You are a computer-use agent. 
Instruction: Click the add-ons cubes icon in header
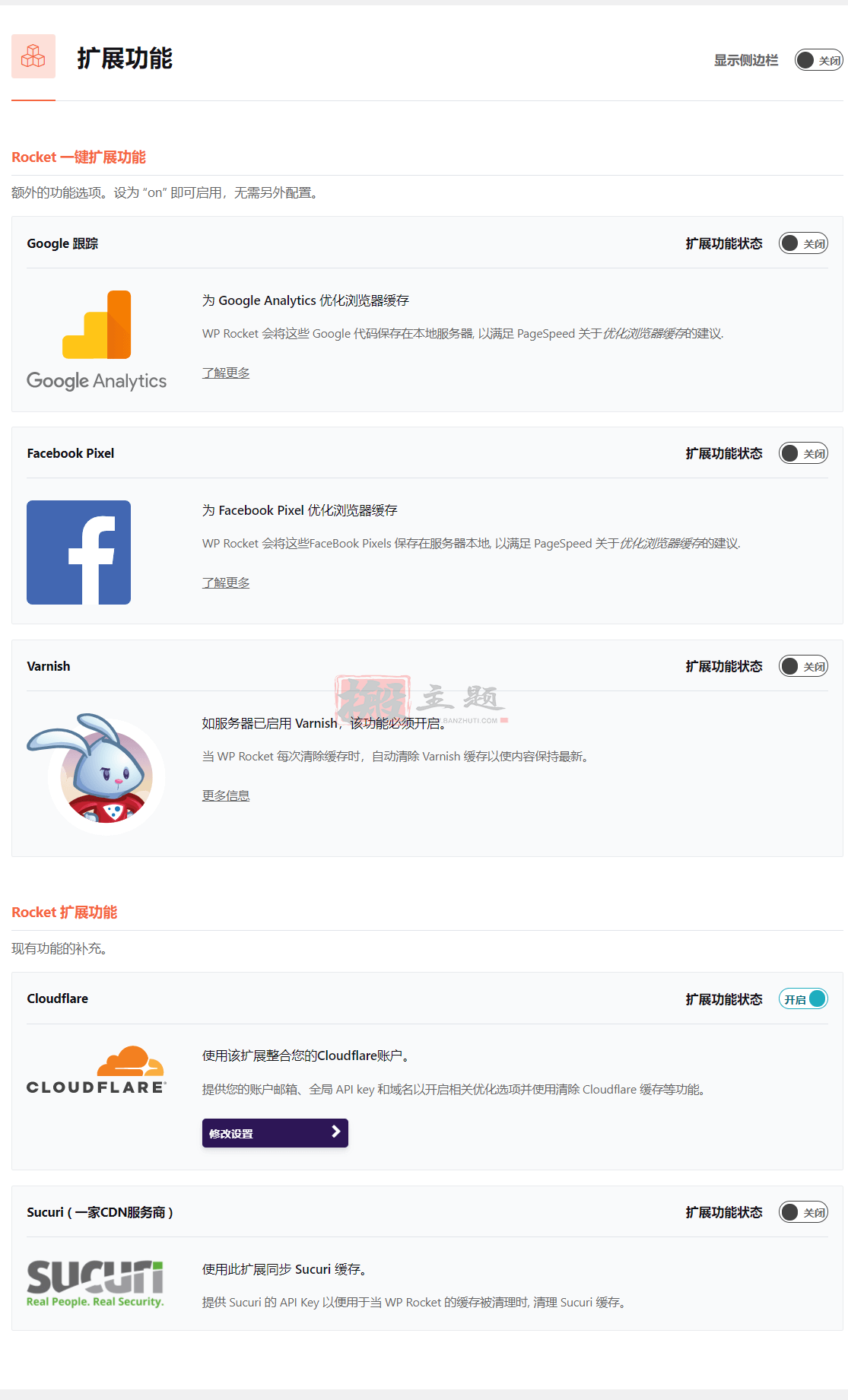pos(33,56)
